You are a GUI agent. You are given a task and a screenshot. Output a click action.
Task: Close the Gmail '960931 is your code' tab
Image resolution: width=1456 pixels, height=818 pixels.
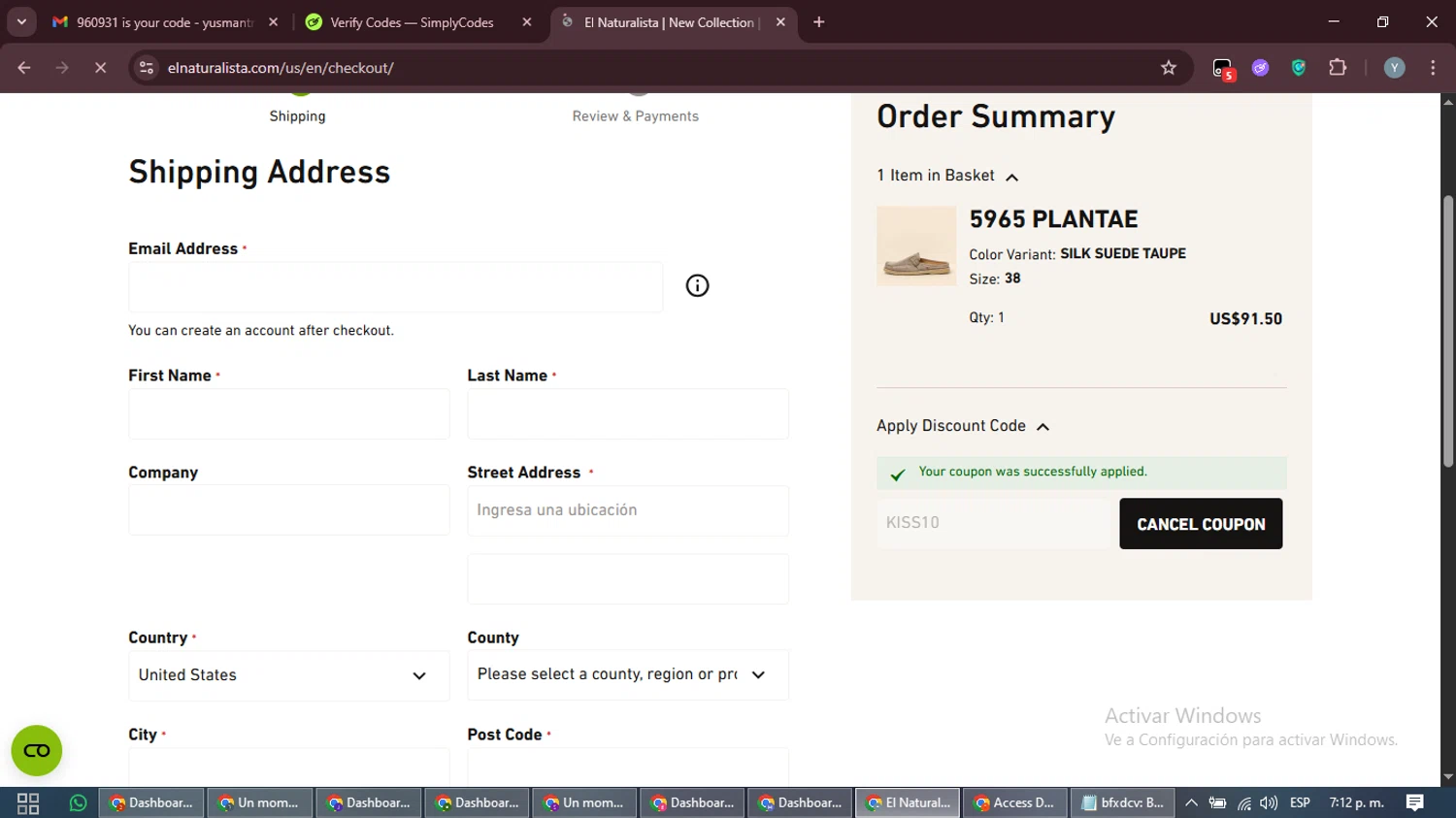coord(273,22)
